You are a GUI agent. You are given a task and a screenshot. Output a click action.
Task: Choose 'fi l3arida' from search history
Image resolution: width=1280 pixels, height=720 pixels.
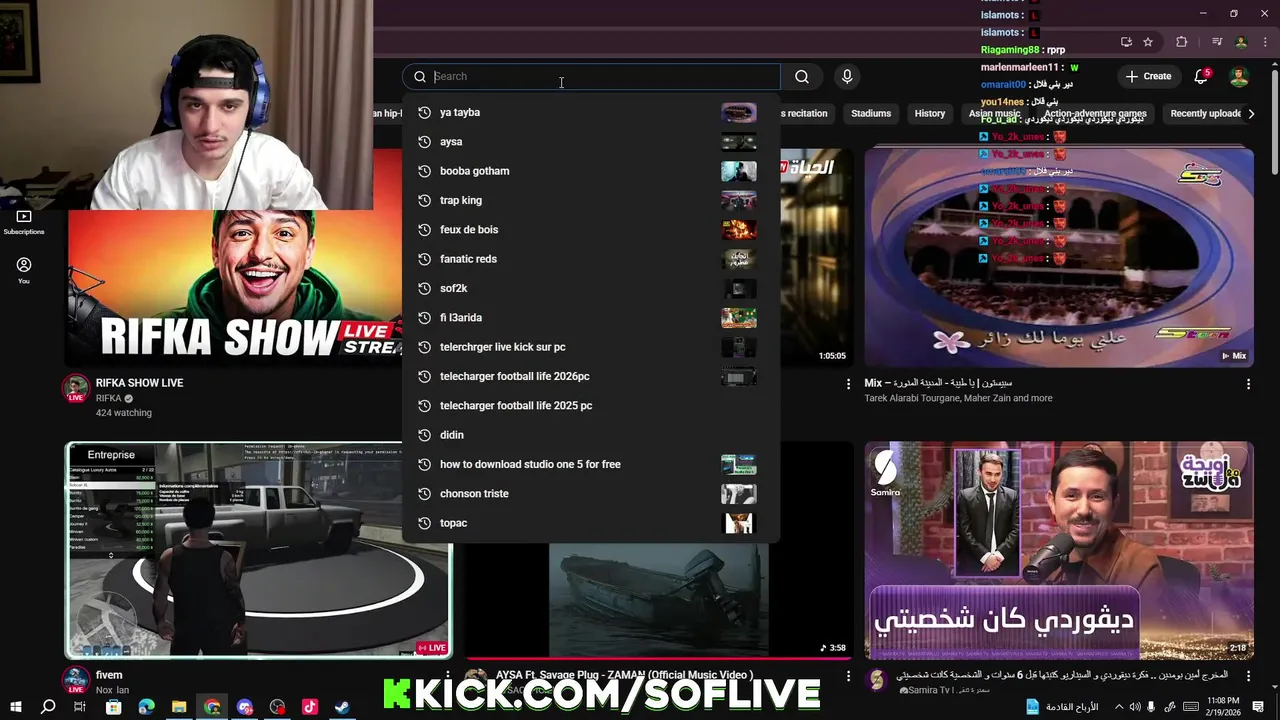point(590,318)
